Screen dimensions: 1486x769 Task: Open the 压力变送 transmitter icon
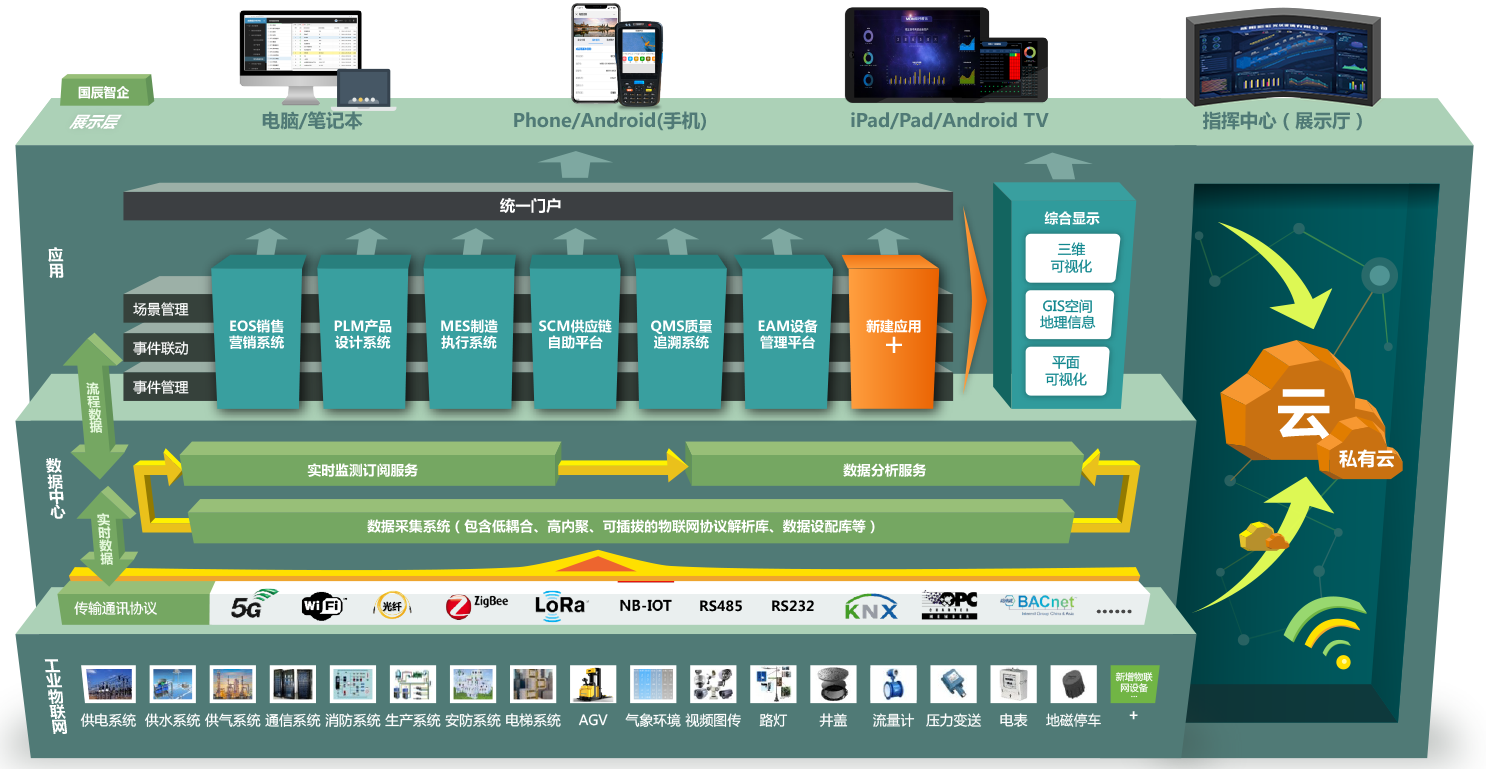[953, 685]
